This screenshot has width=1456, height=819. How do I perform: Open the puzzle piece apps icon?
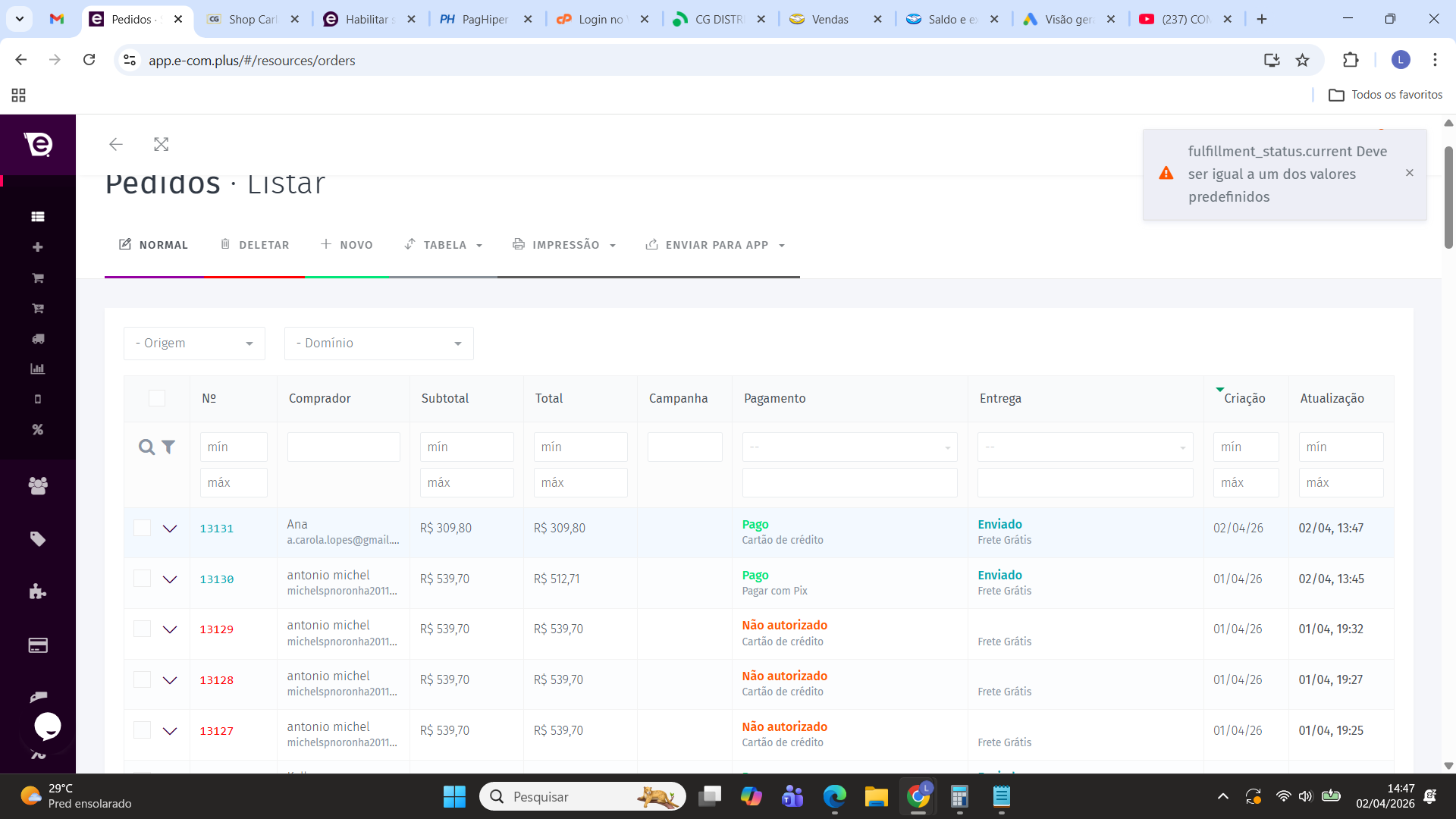(x=38, y=591)
